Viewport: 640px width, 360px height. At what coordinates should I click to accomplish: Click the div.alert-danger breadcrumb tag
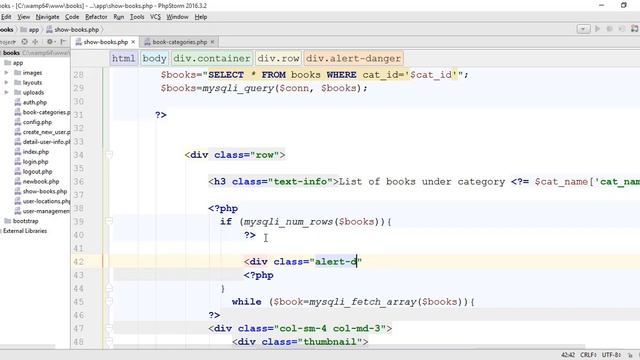(x=353, y=58)
